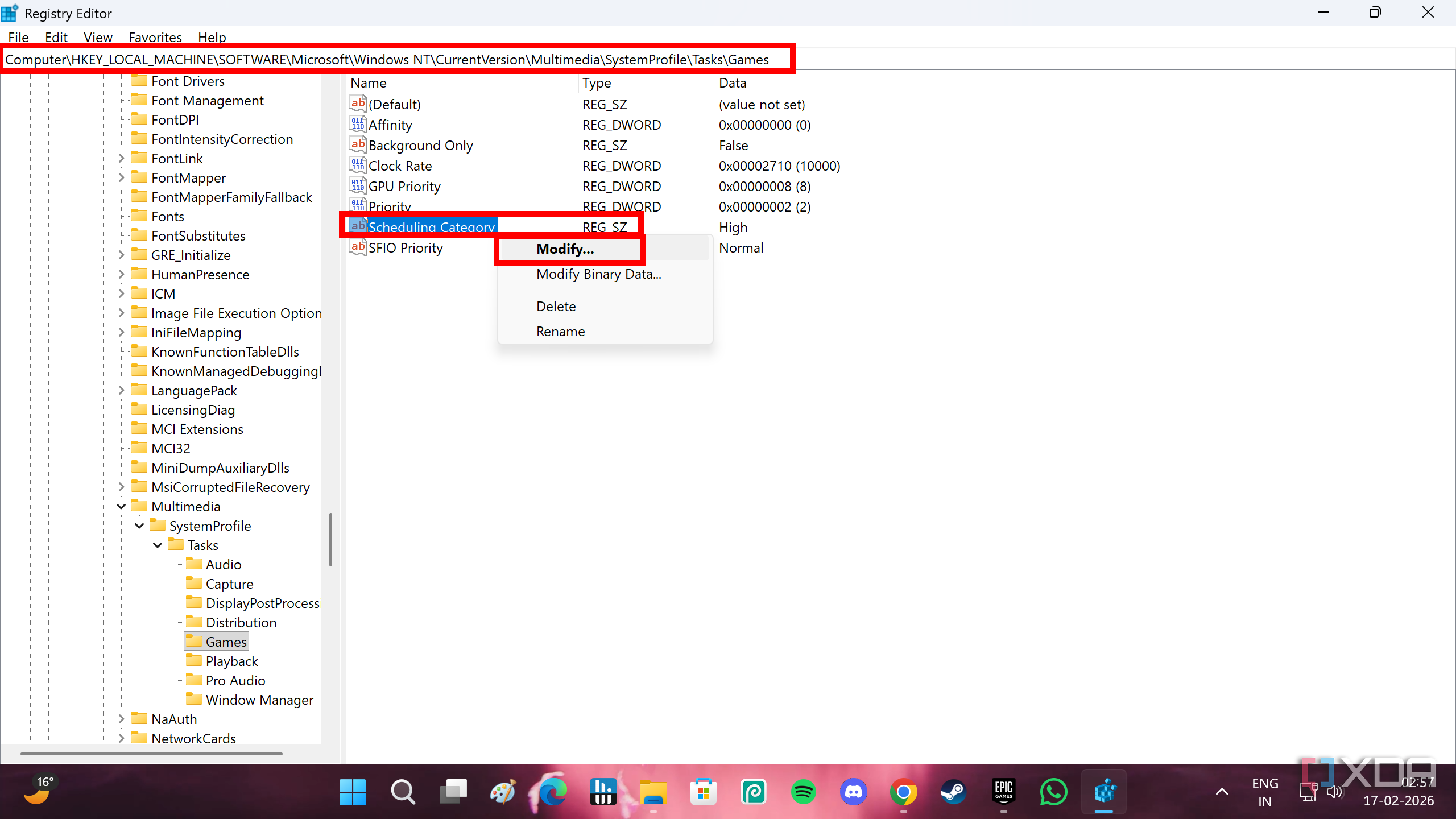Launch Steam from taskbar
This screenshot has height=819, width=1456.
click(954, 792)
